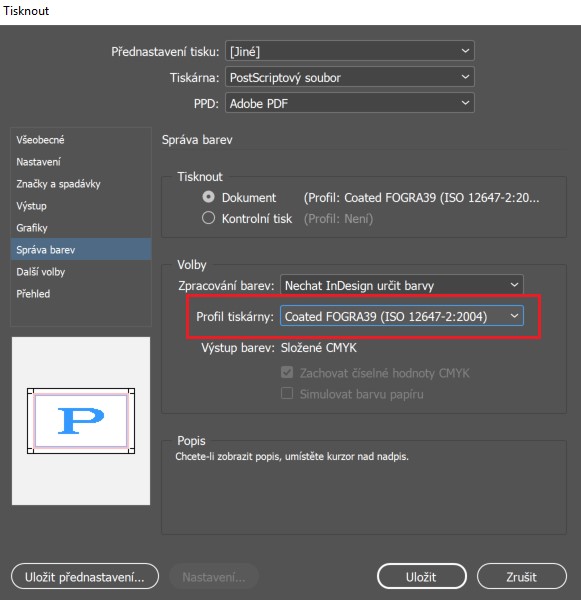Click the Uložit button
The image size is (581, 600).
tap(421, 576)
